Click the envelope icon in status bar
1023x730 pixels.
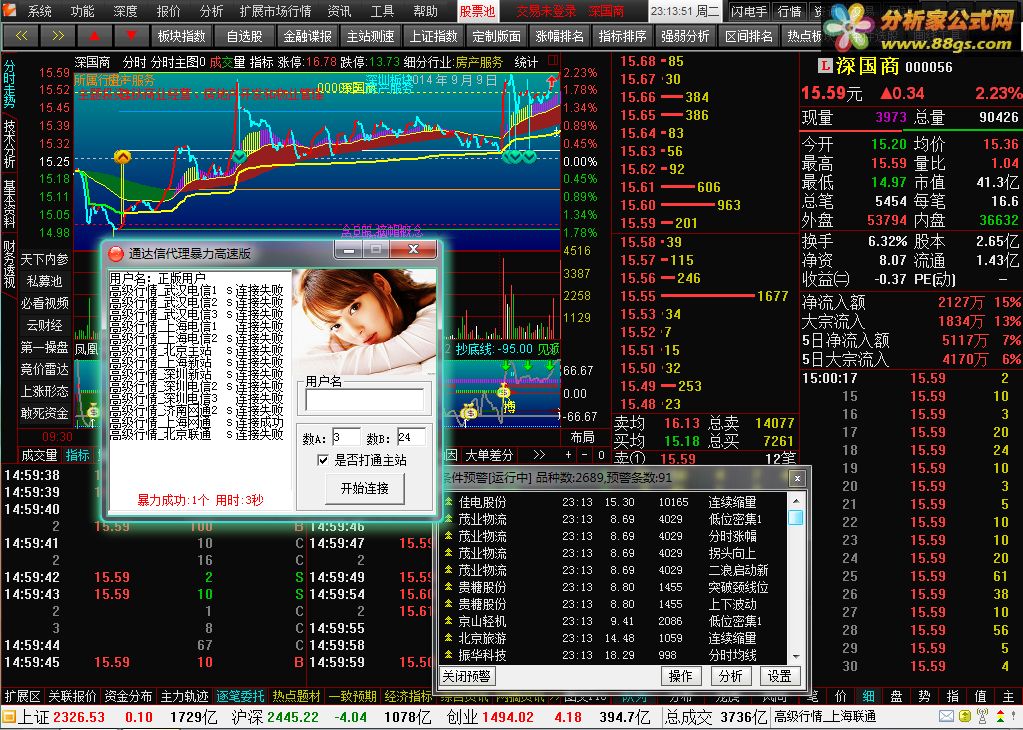click(x=947, y=717)
